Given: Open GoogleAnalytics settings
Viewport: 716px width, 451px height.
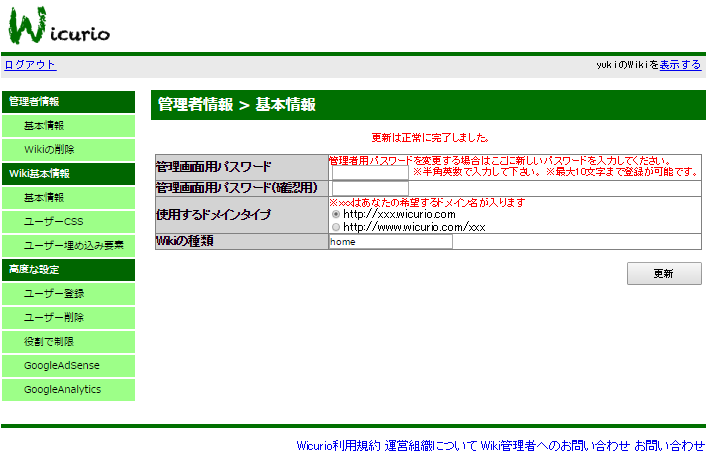Looking at the screenshot, I should pos(62,390).
